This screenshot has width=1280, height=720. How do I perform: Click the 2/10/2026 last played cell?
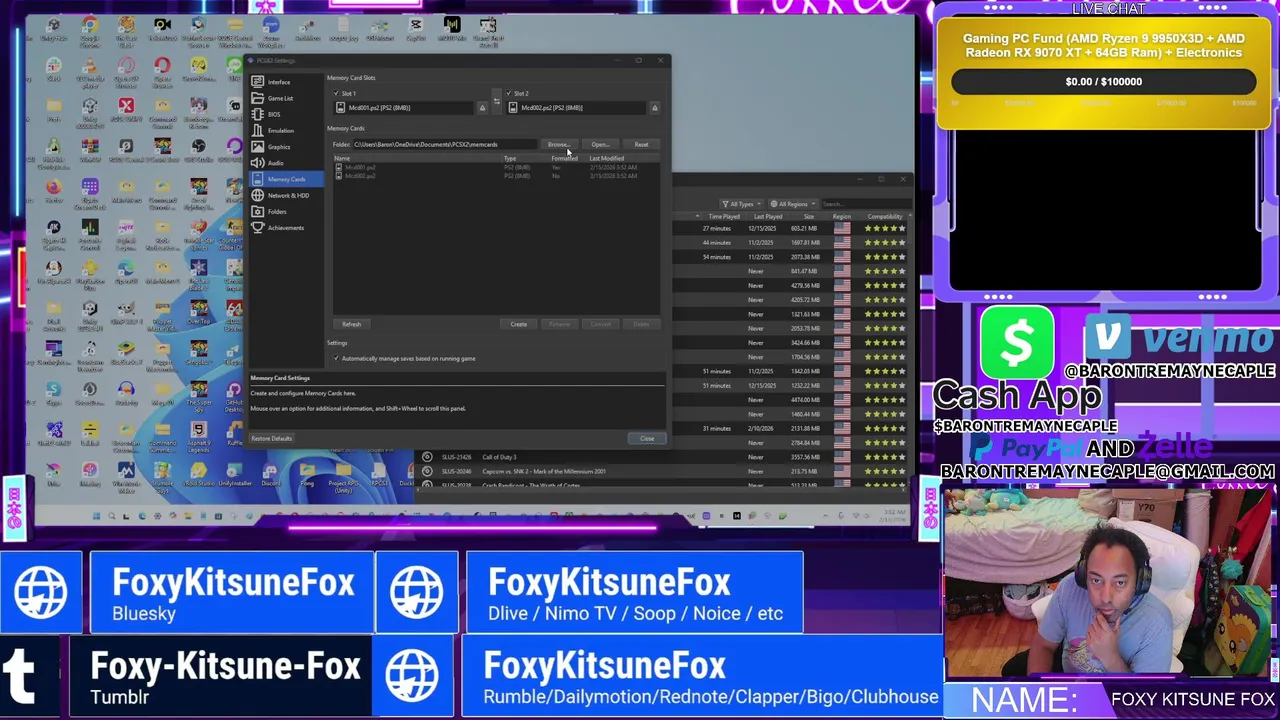(760, 428)
